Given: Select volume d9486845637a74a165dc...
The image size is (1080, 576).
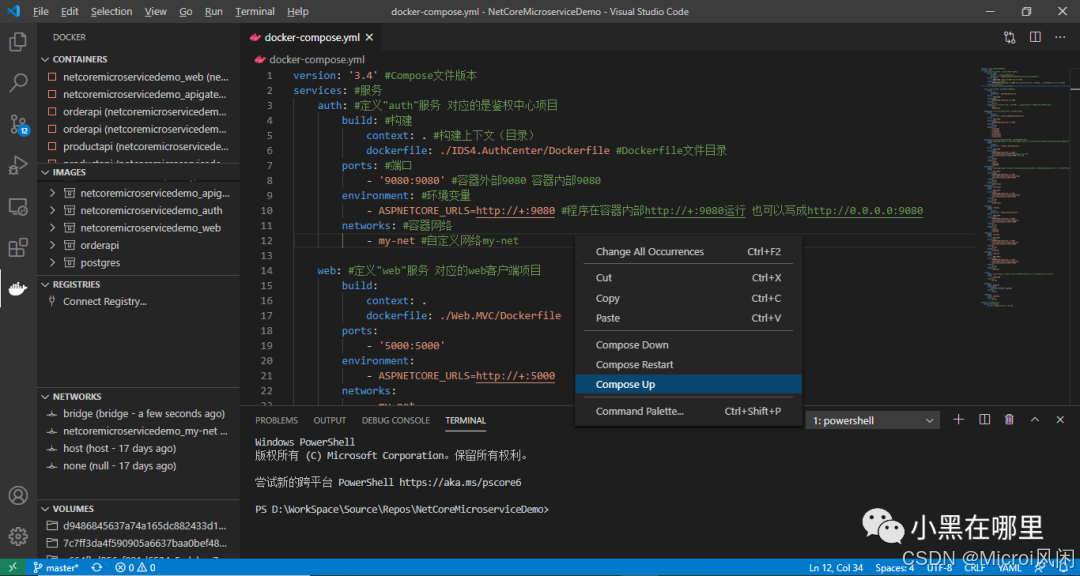Looking at the screenshot, I should pos(138,526).
